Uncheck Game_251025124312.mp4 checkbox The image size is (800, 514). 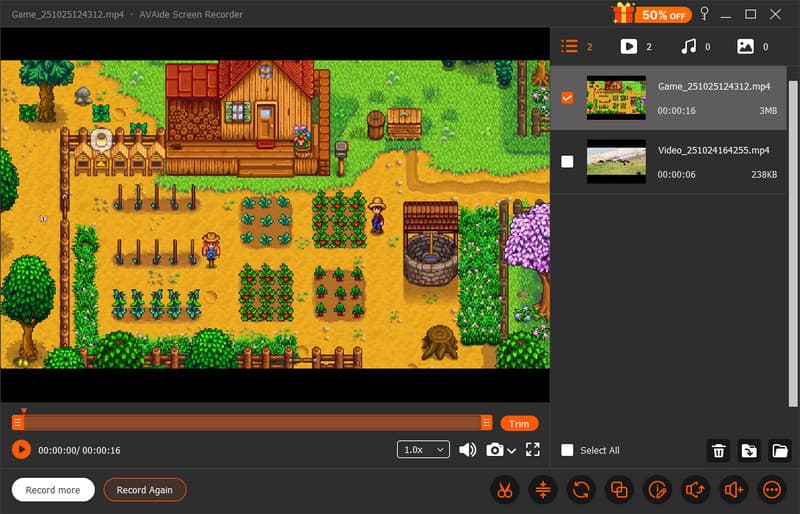567,97
